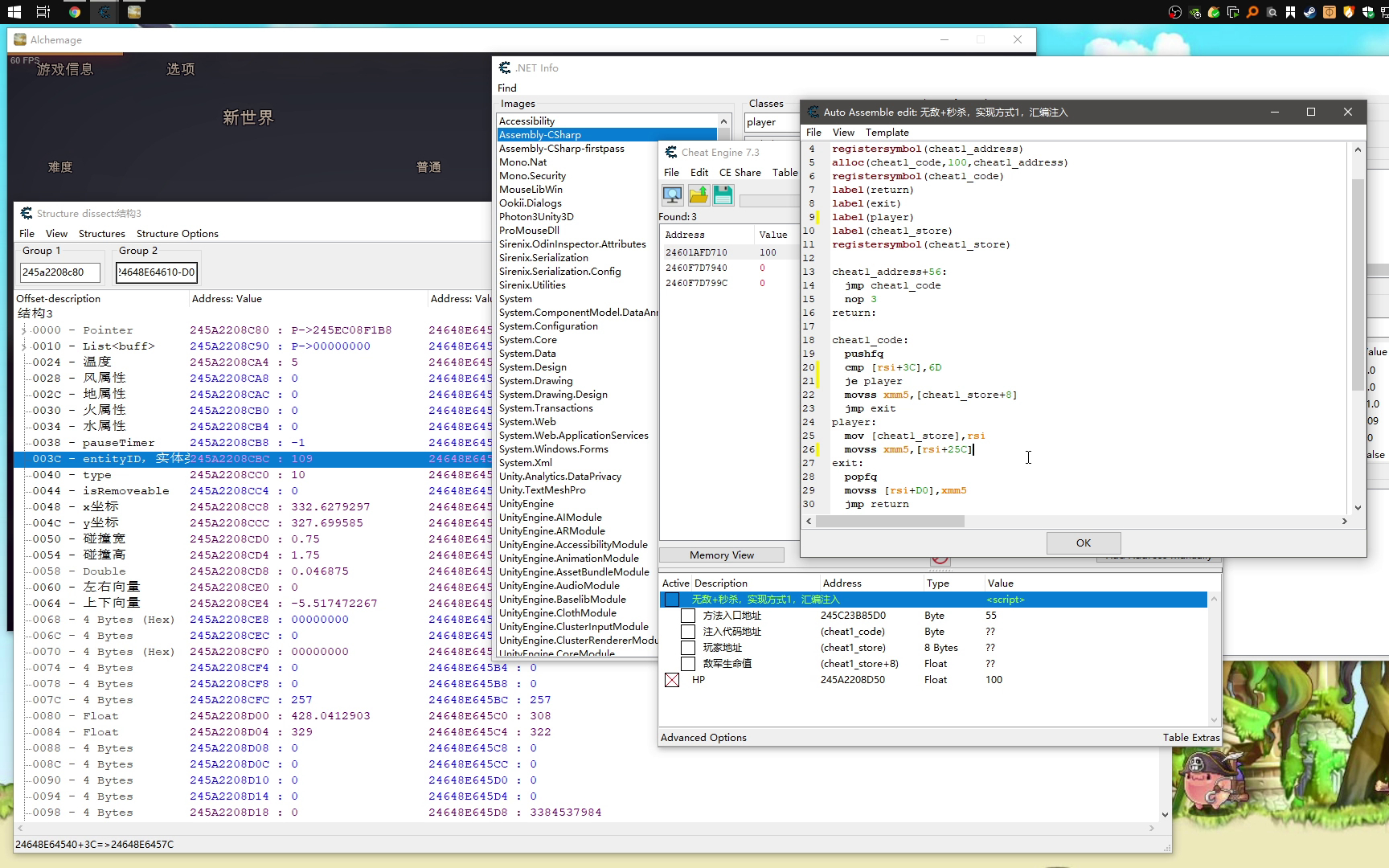This screenshot has height=868, width=1389.
Task: Click the Auto Assemble vertical scrollbar thumb
Action: [1358, 285]
